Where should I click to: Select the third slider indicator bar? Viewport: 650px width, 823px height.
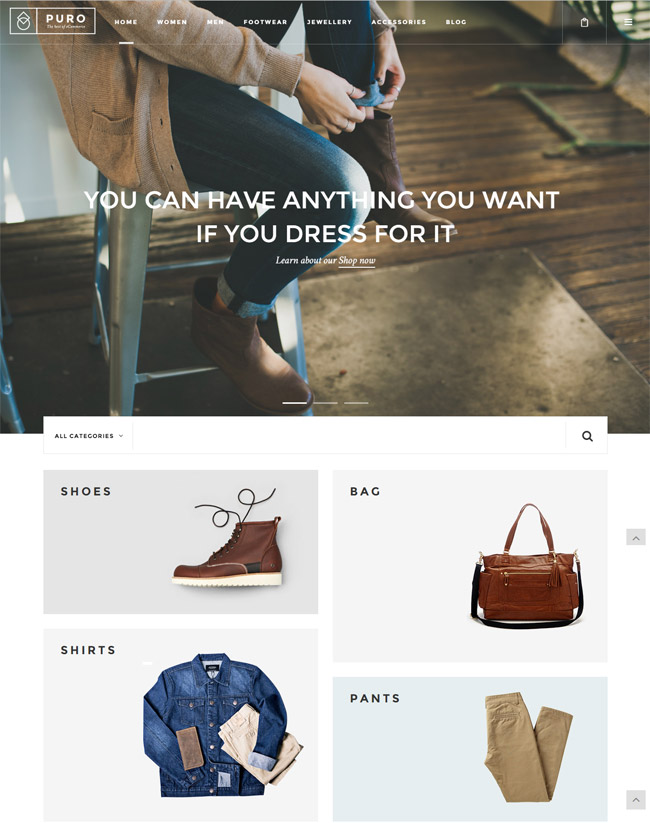(356, 403)
